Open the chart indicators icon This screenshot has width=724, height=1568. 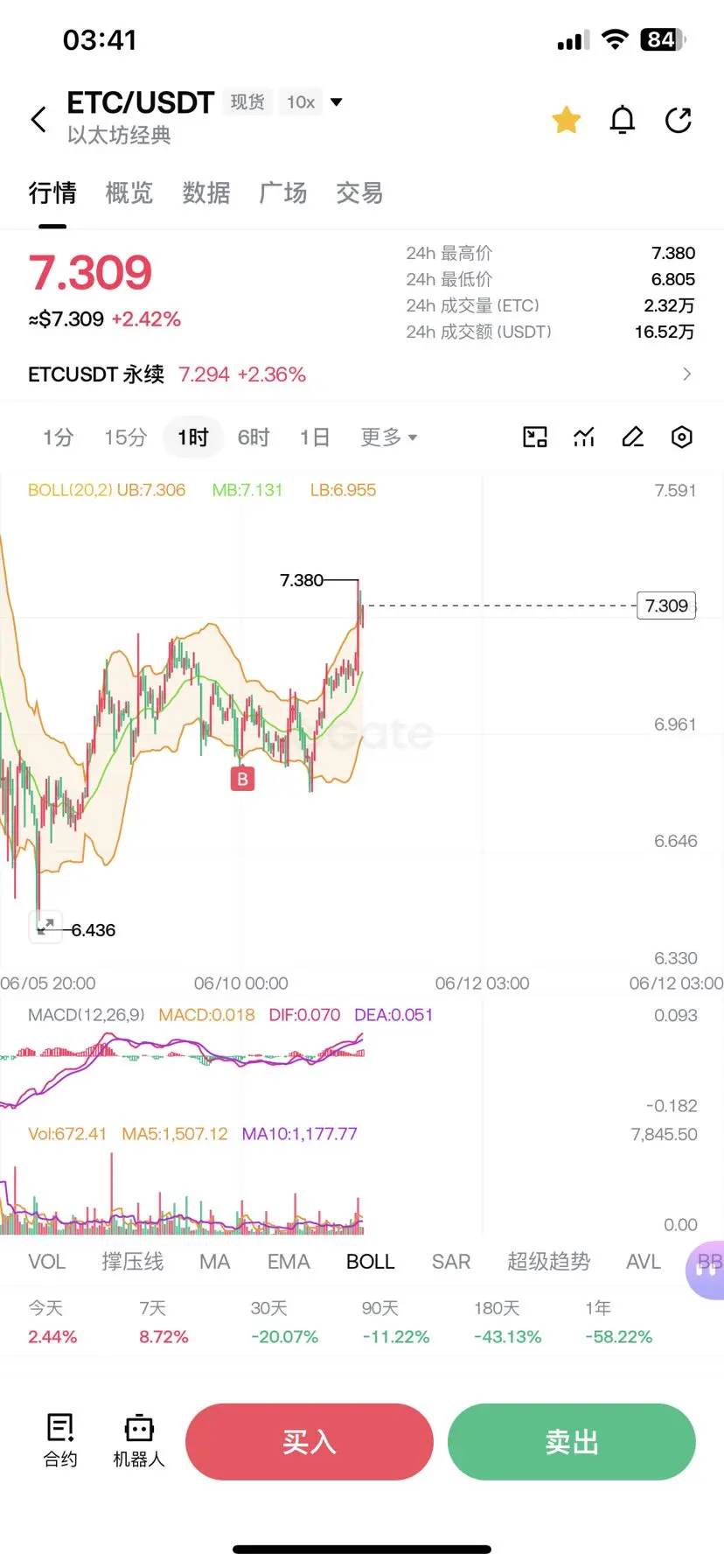click(584, 437)
